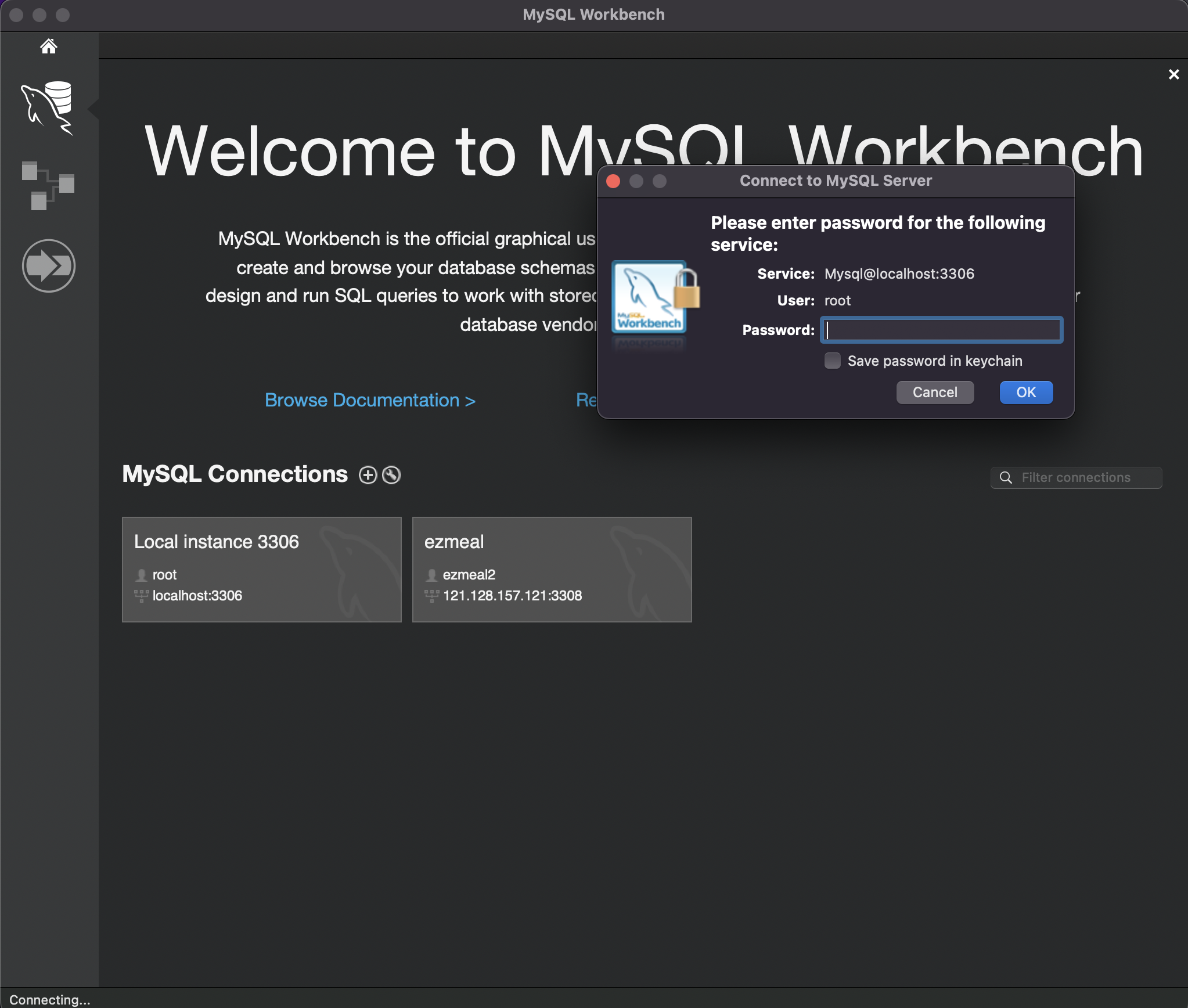Click the Home tab icon

click(49, 46)
